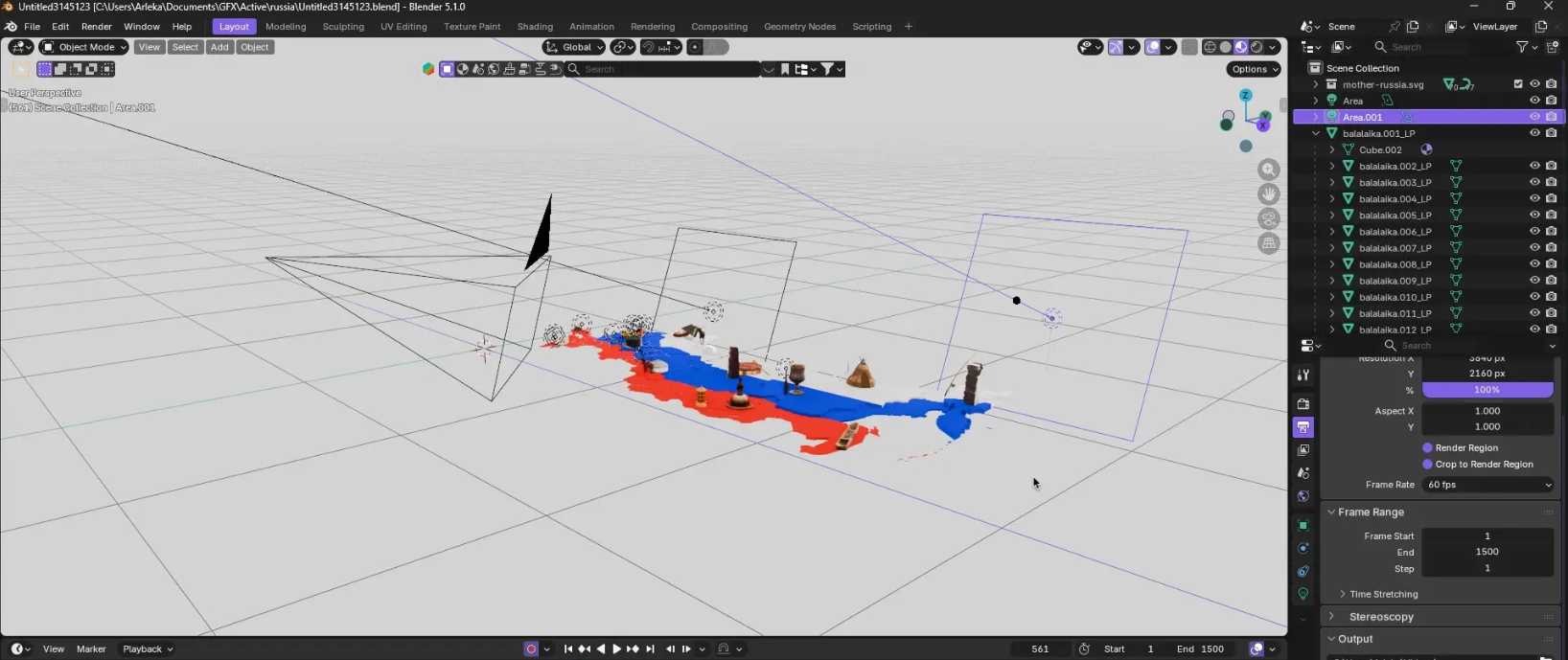
Task: Uncheck mother-russia.svg collection exclude checkbox
Action: (1518, 84)
